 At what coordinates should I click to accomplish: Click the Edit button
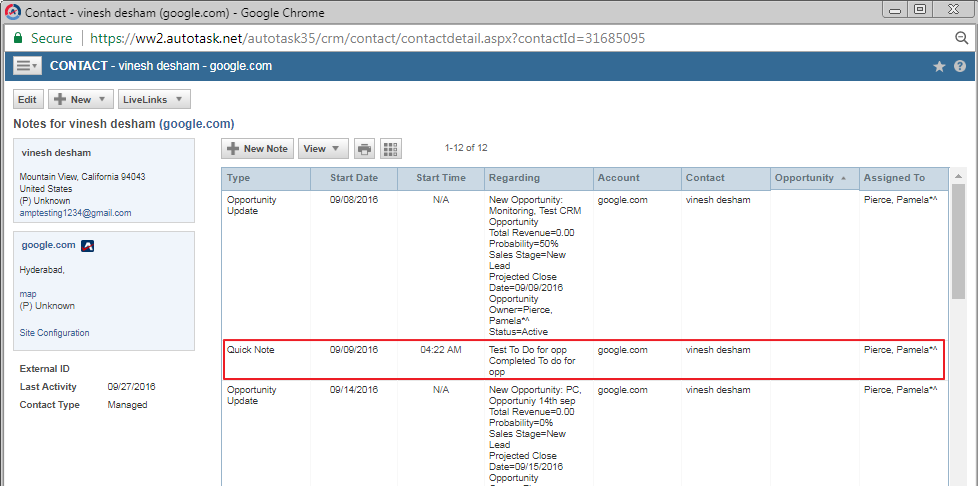pos(27,99)
